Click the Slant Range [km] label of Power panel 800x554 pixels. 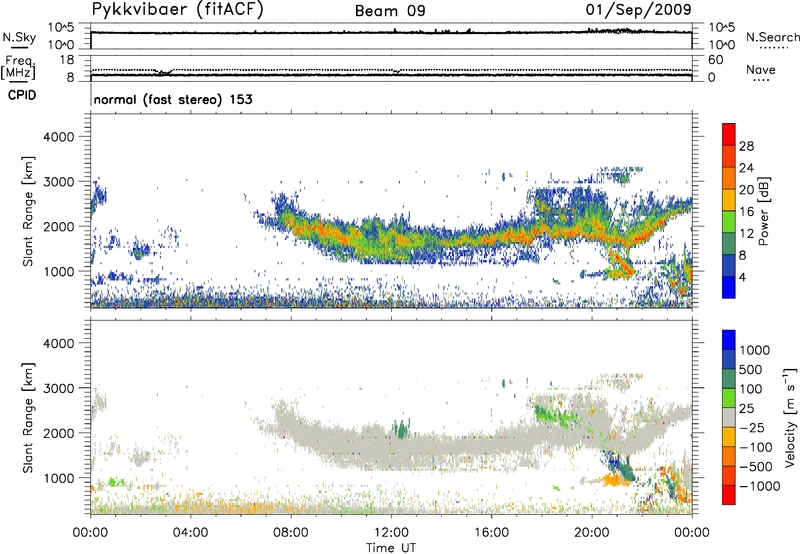tap(28, 211)
